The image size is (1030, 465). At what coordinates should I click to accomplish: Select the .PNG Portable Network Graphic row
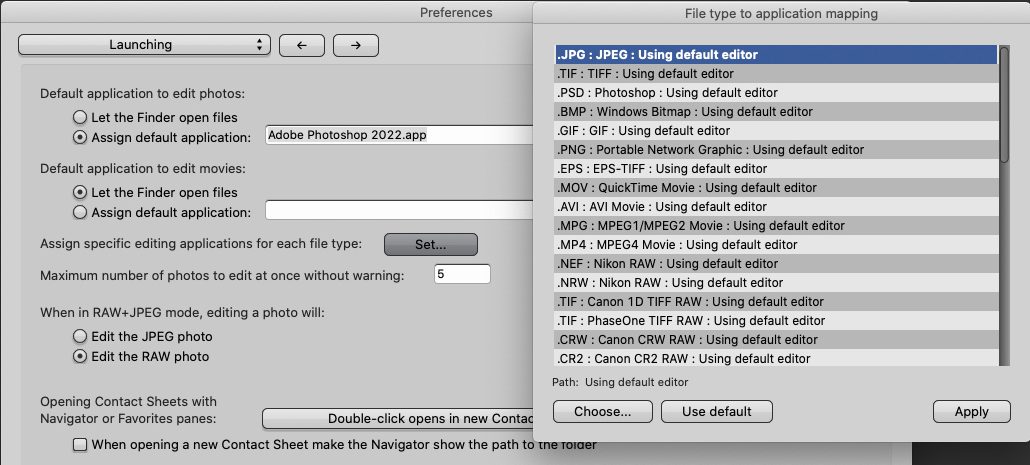tap(775, 149)
